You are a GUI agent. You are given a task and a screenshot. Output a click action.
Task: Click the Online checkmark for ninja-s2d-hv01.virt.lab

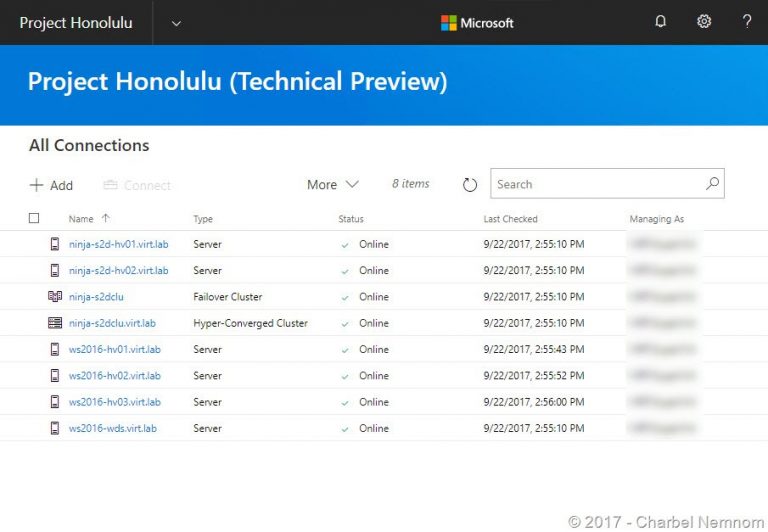pos(345,245)
